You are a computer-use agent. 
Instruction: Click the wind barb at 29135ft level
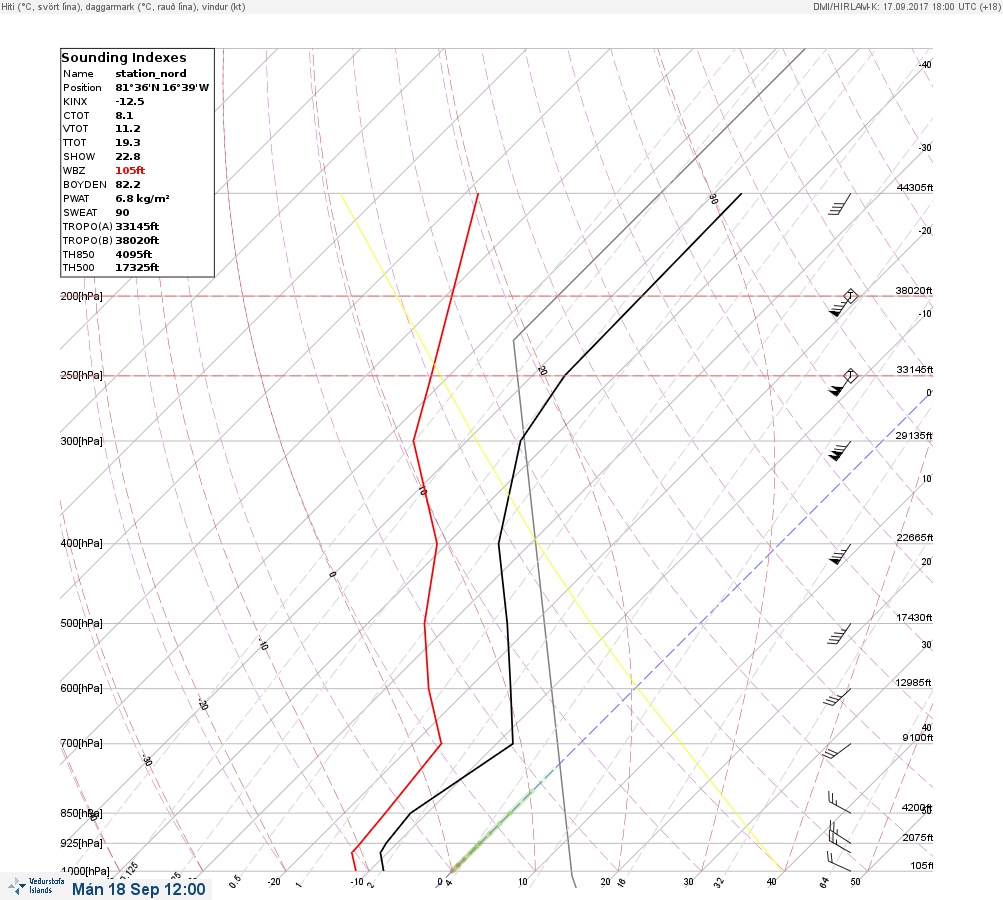click(839, 451)
